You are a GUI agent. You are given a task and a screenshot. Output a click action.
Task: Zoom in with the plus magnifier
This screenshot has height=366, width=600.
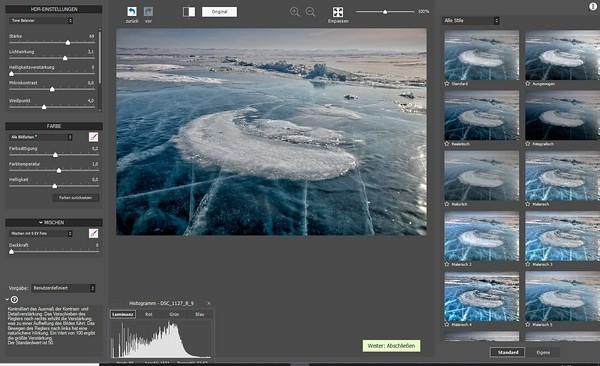295,12
